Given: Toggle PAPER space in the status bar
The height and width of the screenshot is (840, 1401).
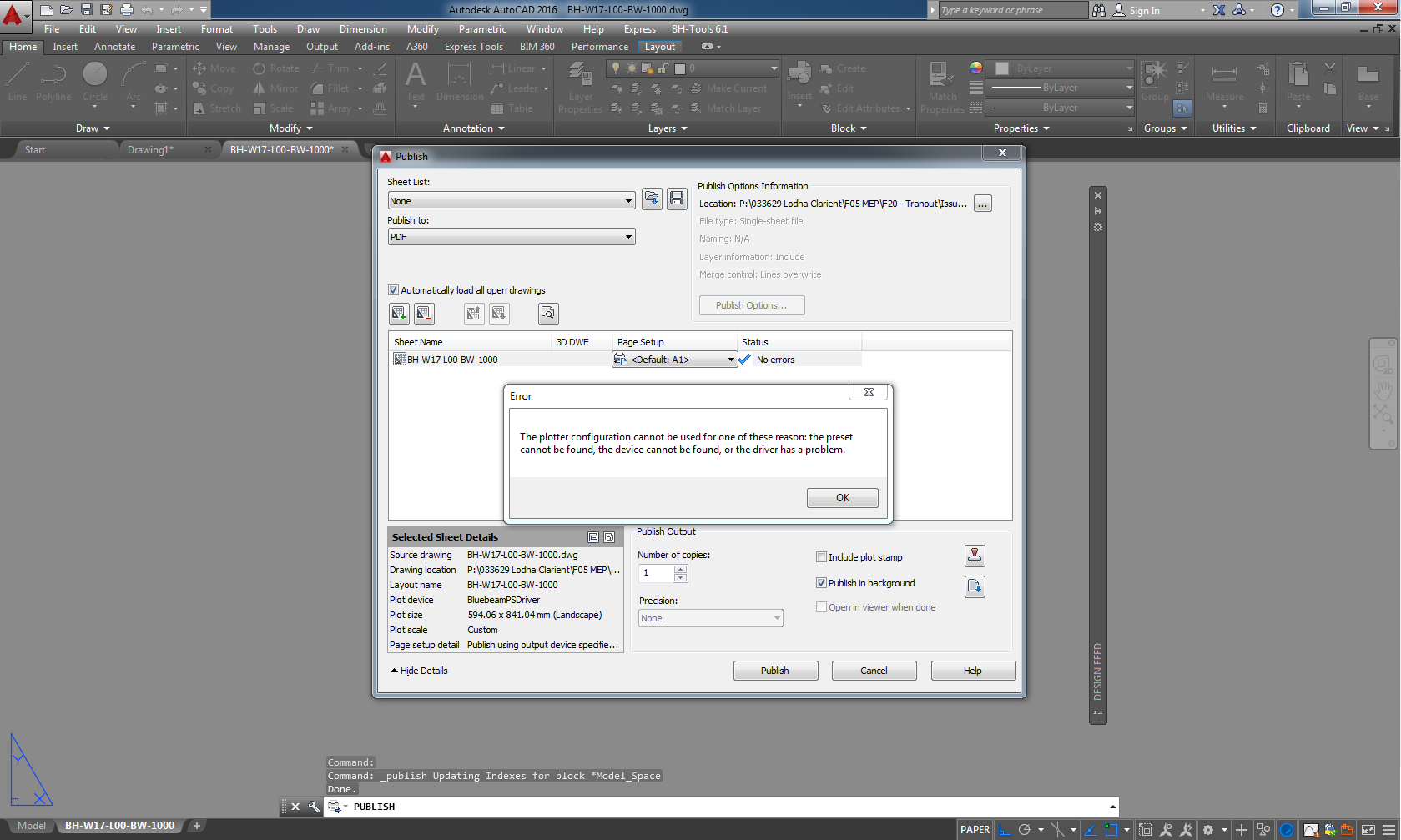Looking at the screenshot, I should pyautogui.click(x=974, y=829).
